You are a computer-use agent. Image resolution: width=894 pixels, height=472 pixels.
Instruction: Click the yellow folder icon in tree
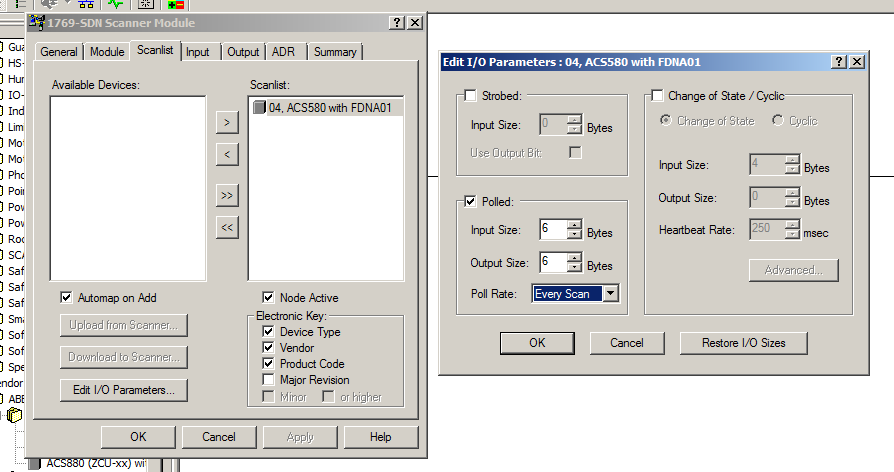[x=14, y=415]
